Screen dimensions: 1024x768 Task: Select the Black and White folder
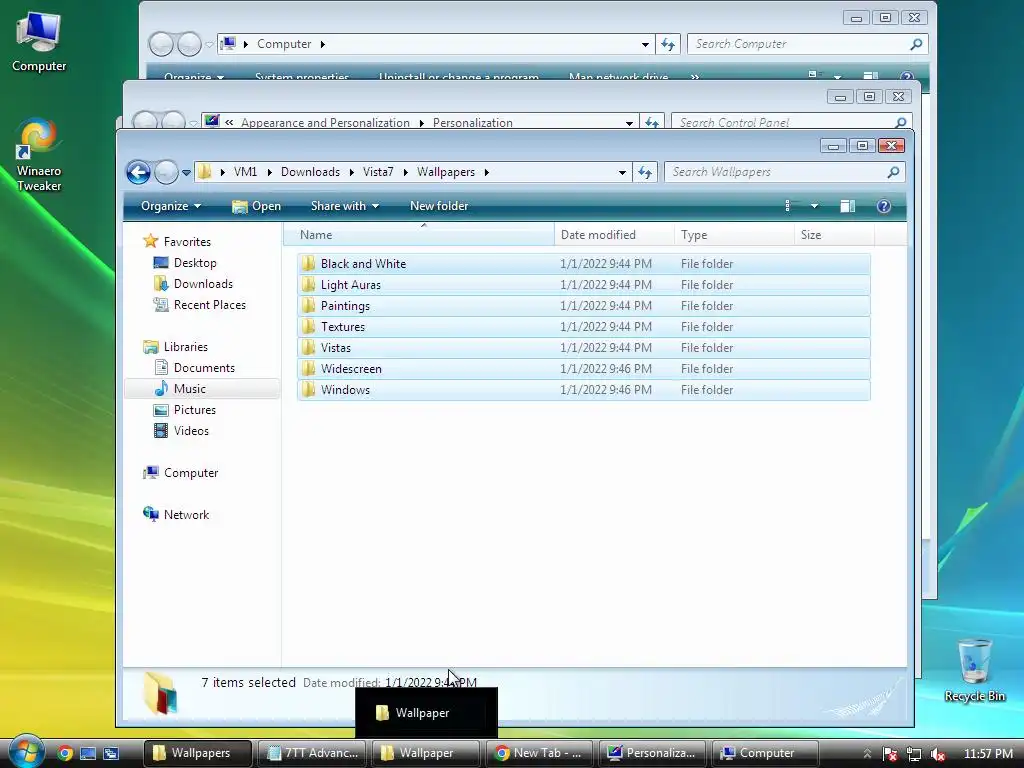(584, 264)
